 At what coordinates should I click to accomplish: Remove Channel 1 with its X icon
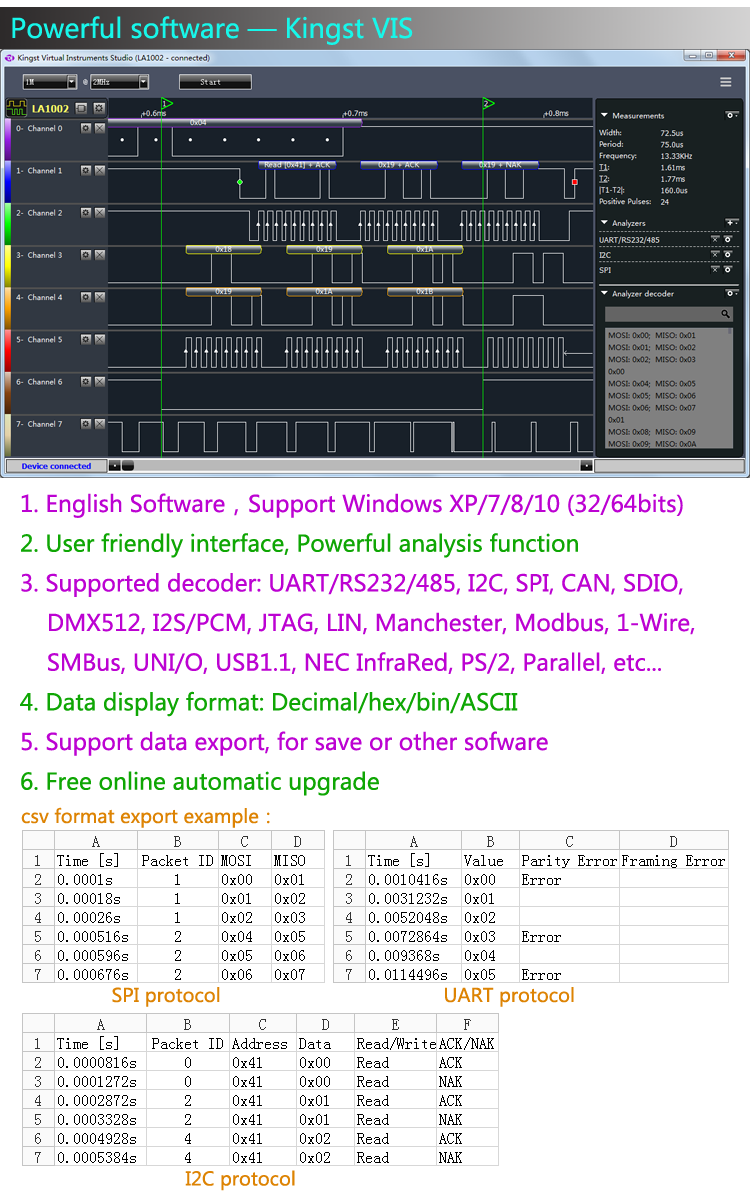99,171
